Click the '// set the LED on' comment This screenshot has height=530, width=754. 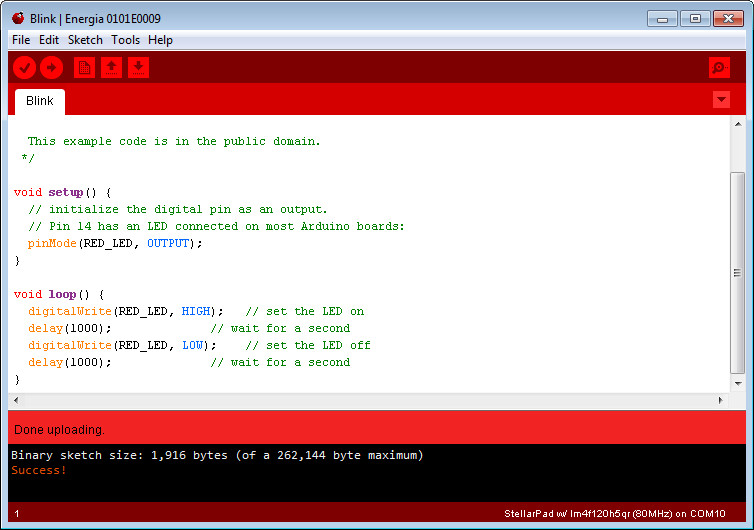pos(305,311)
